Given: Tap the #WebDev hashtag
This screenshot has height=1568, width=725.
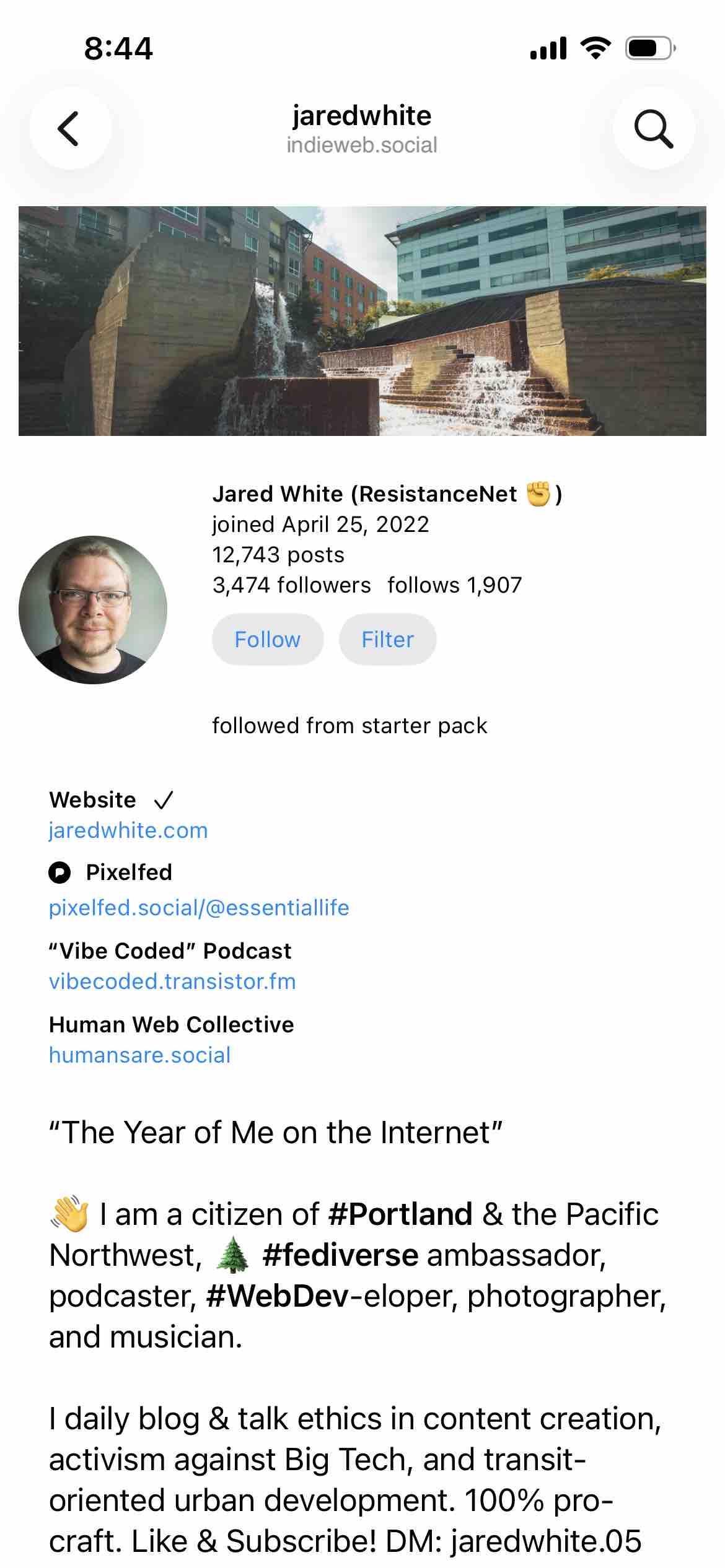Looking at the screenshot, I should [x=278, y=1296].
